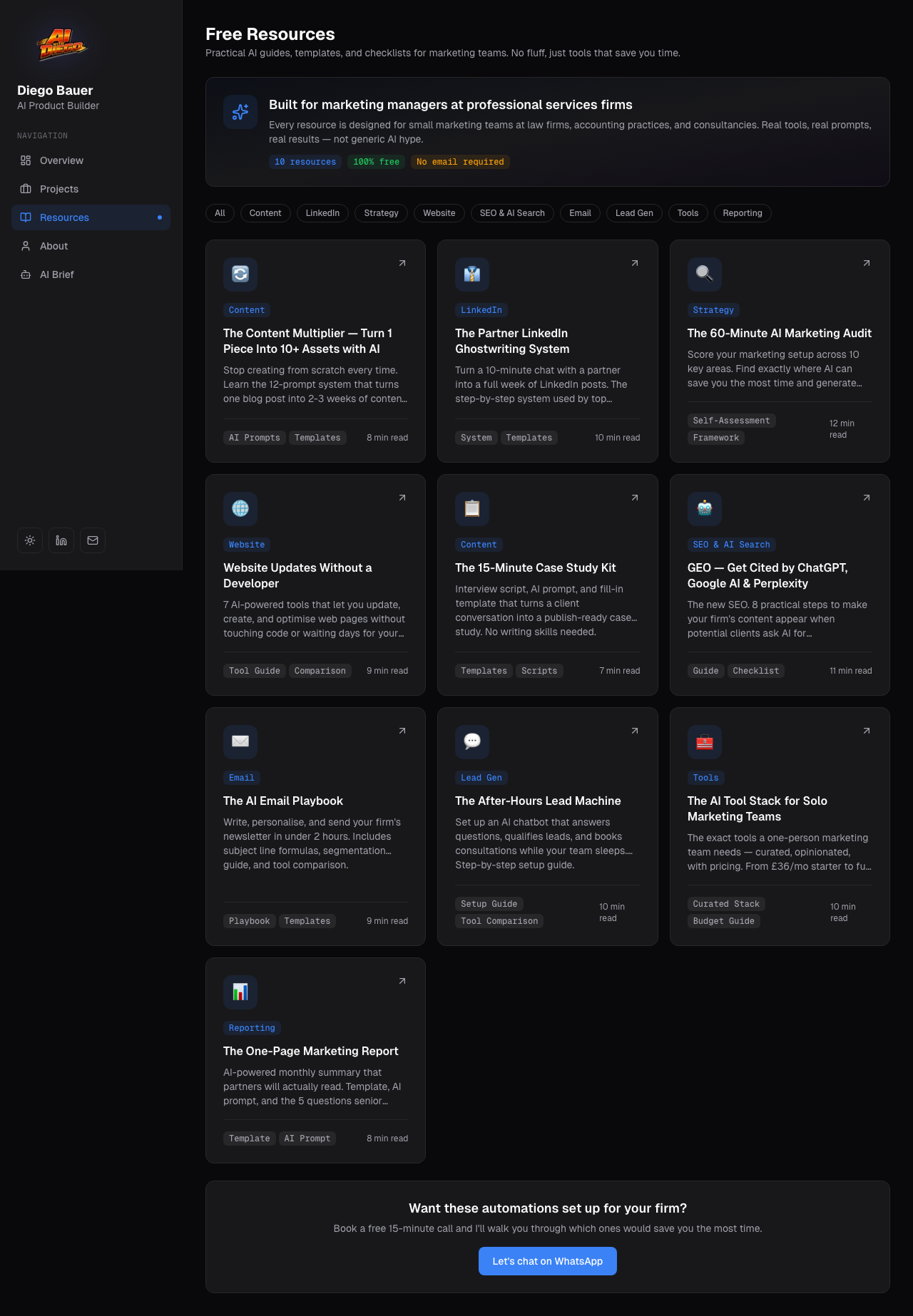
Task: Open the AI Brief navigation item
Action: click(x=57, y=274)
